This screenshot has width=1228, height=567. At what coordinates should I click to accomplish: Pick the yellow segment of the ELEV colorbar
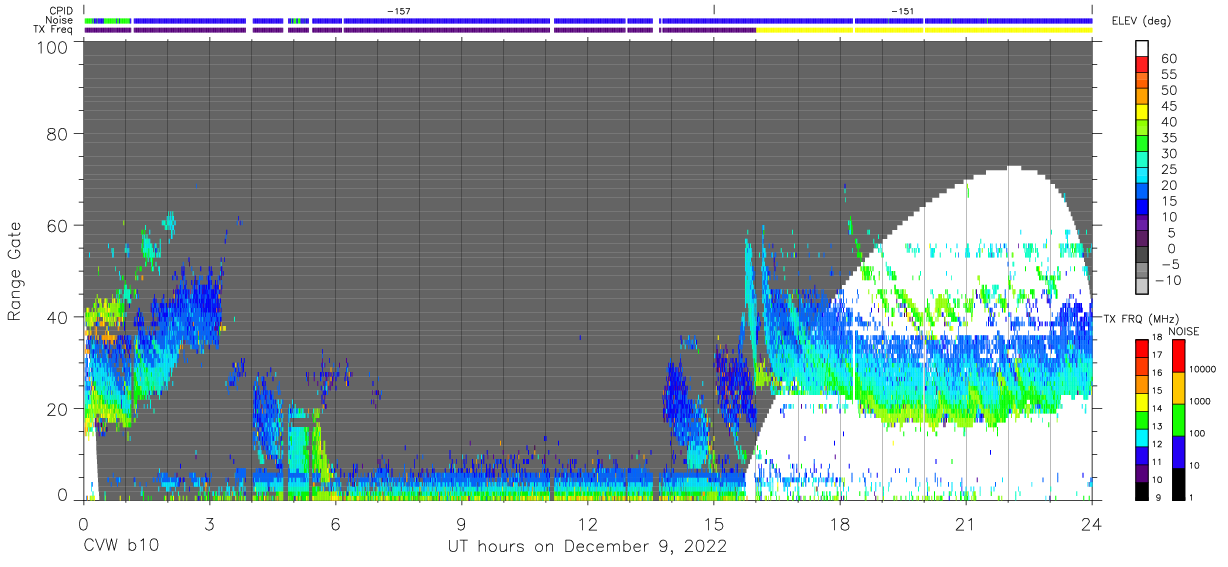[1142, 113]
